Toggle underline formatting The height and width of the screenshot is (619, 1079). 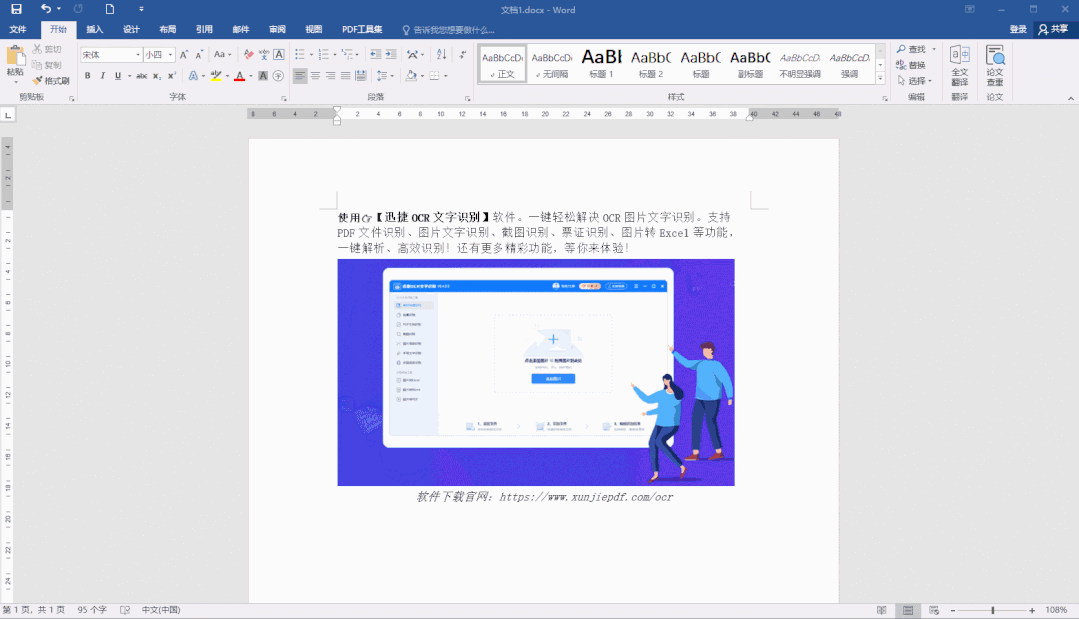[118, 76]
